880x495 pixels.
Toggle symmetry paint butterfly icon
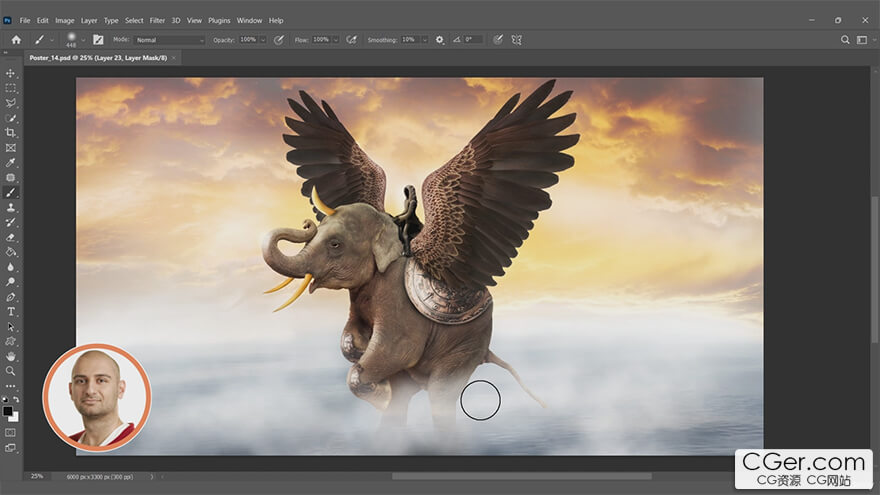point(517,40)
